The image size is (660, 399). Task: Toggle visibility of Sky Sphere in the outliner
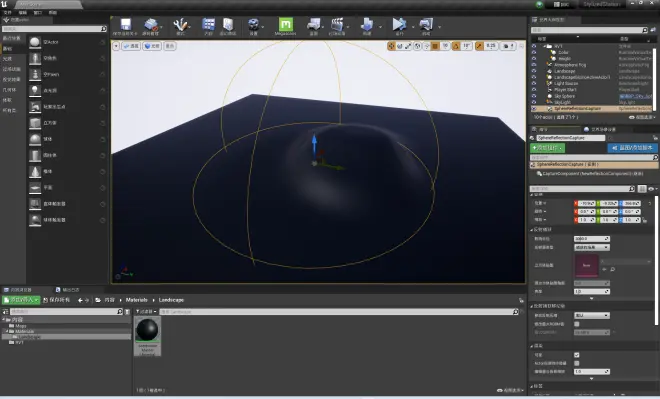click(x=534, y=96)
